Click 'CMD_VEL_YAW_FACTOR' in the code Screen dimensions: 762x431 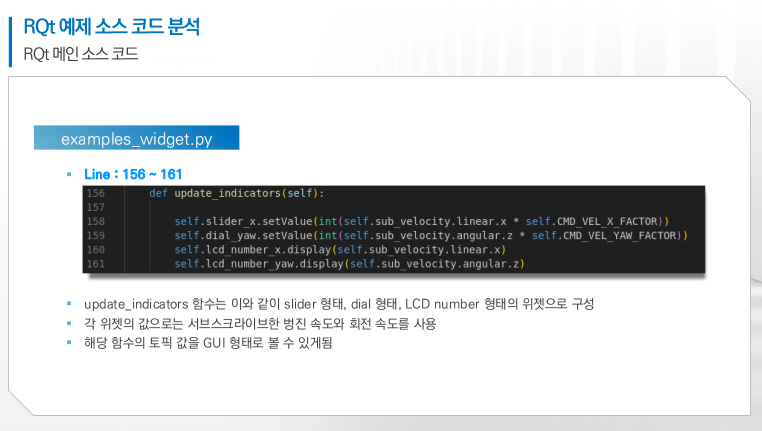click(x=620, y=236)
